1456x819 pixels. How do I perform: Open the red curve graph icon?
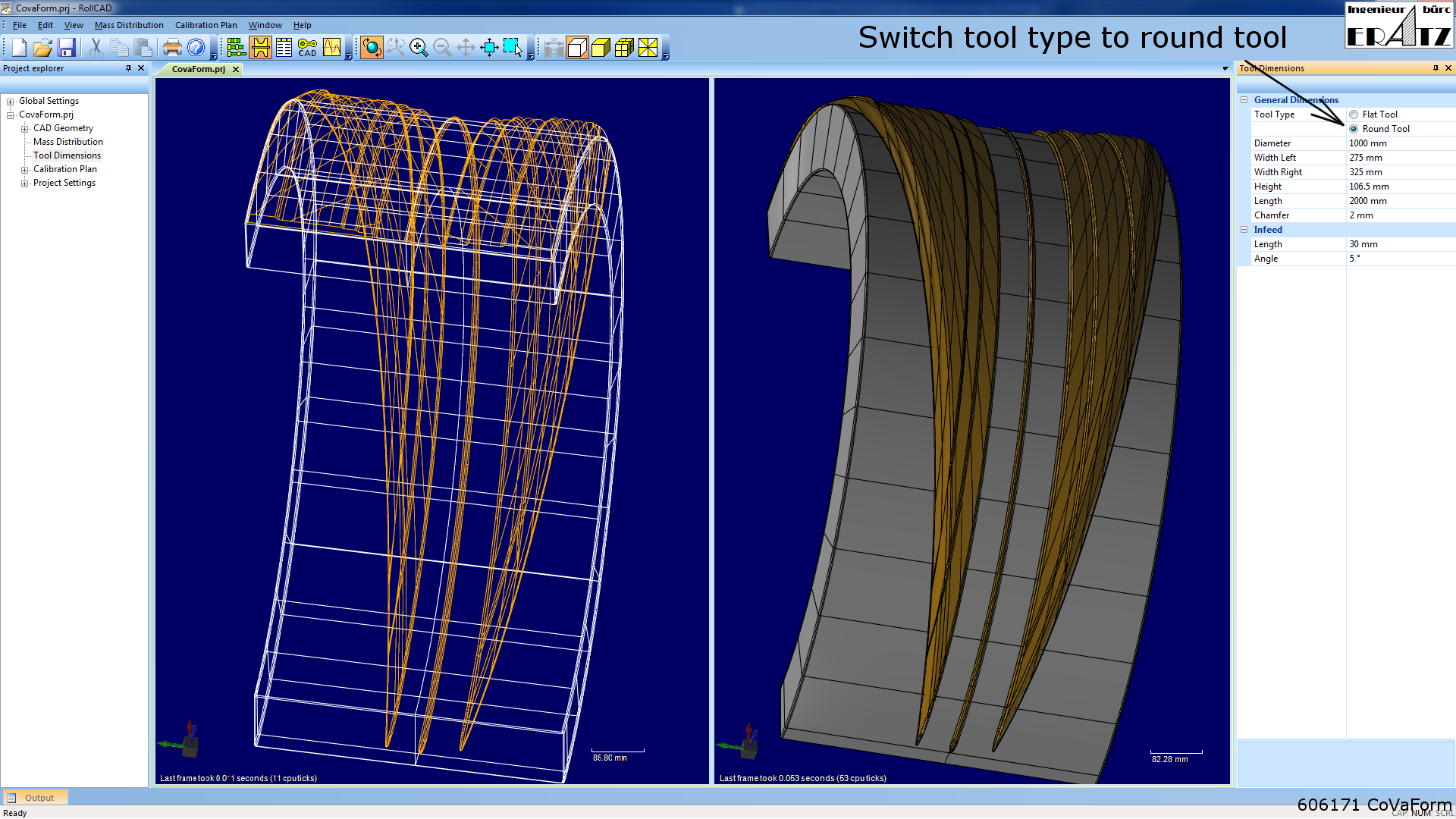tap(331, 48)
